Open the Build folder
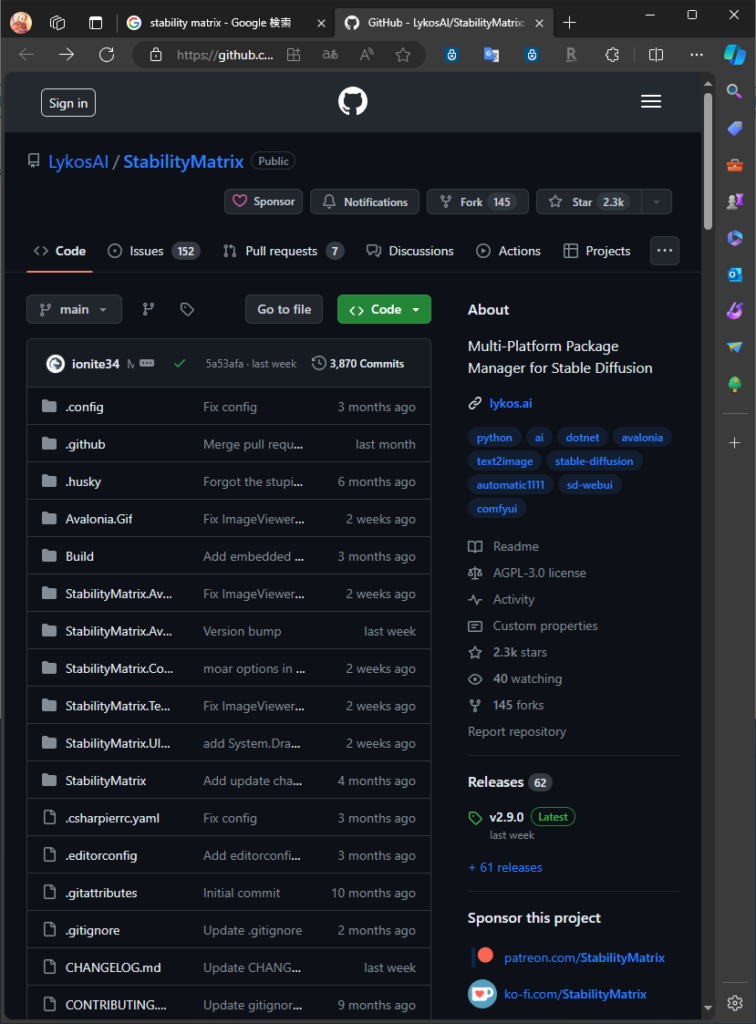 (80, 556)
